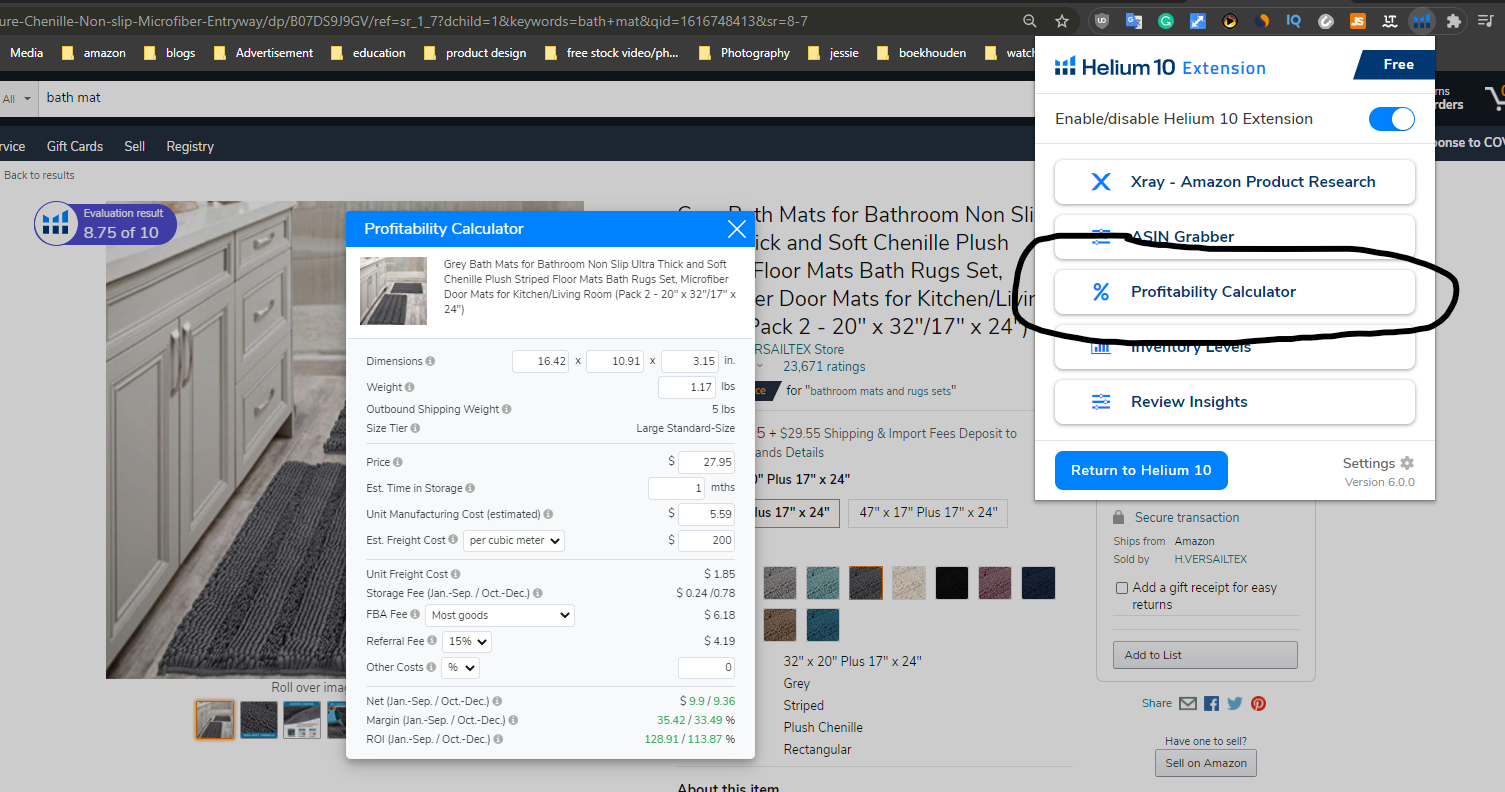Image resolution: width=1505 pixels, height=792 pixels.
Task: Select the navy blue color swatch
Action: coord(1038,583)
